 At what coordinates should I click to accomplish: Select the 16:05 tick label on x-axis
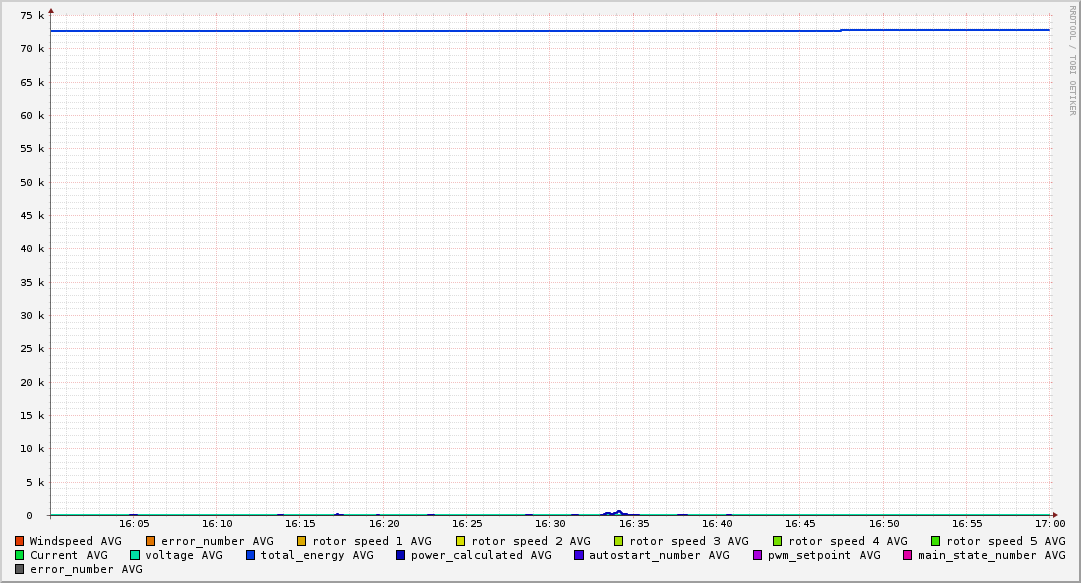tap(134, 523)
